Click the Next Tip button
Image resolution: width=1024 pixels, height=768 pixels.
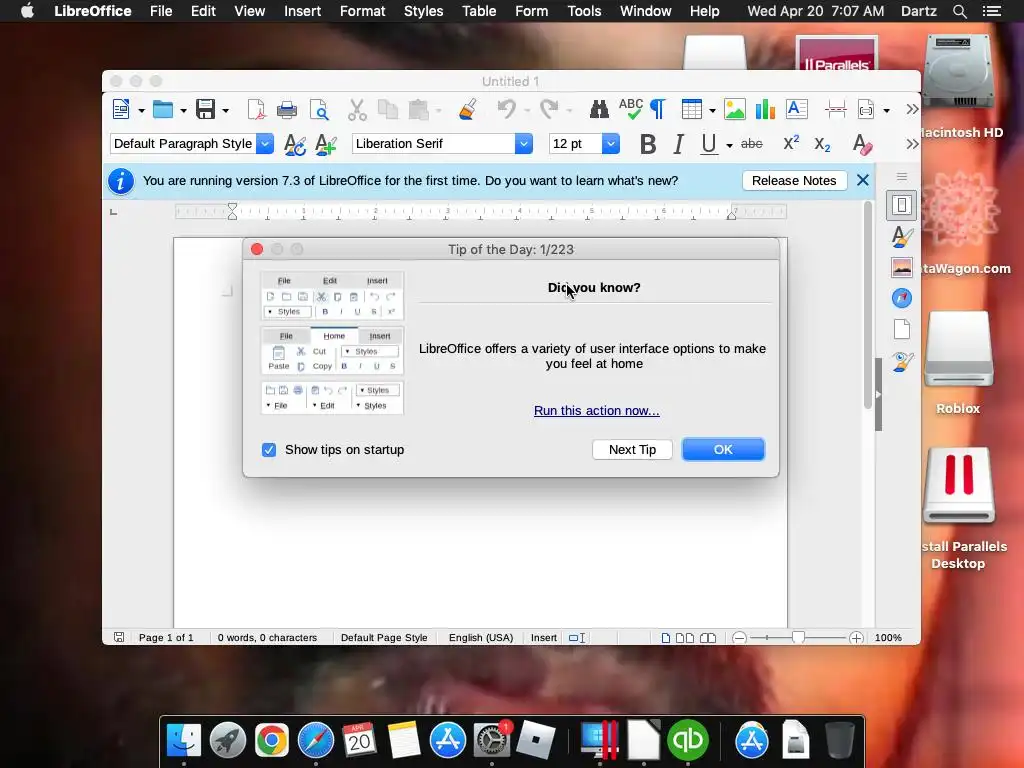click(x=632, y=449)
